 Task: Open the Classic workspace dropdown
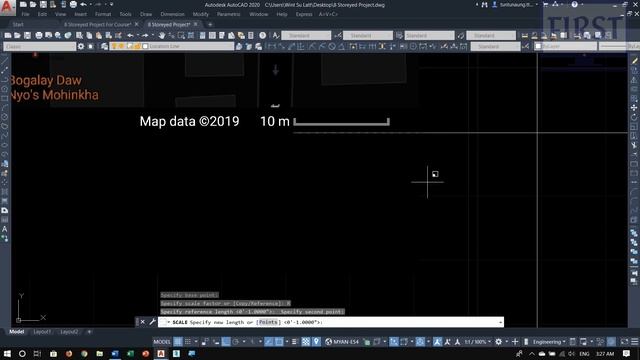pos(39,47)
